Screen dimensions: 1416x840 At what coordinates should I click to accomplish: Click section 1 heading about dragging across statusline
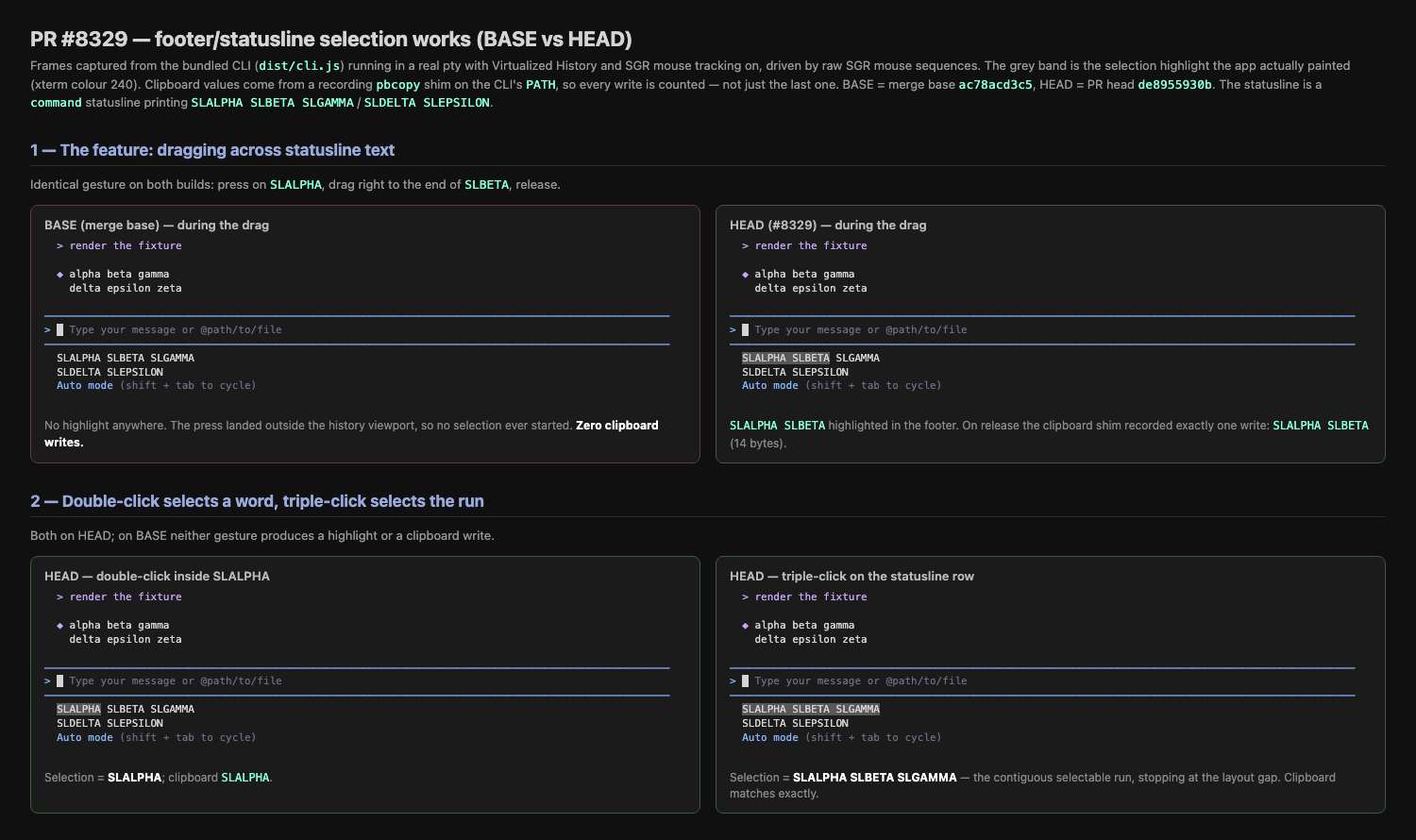click(212, 150)
